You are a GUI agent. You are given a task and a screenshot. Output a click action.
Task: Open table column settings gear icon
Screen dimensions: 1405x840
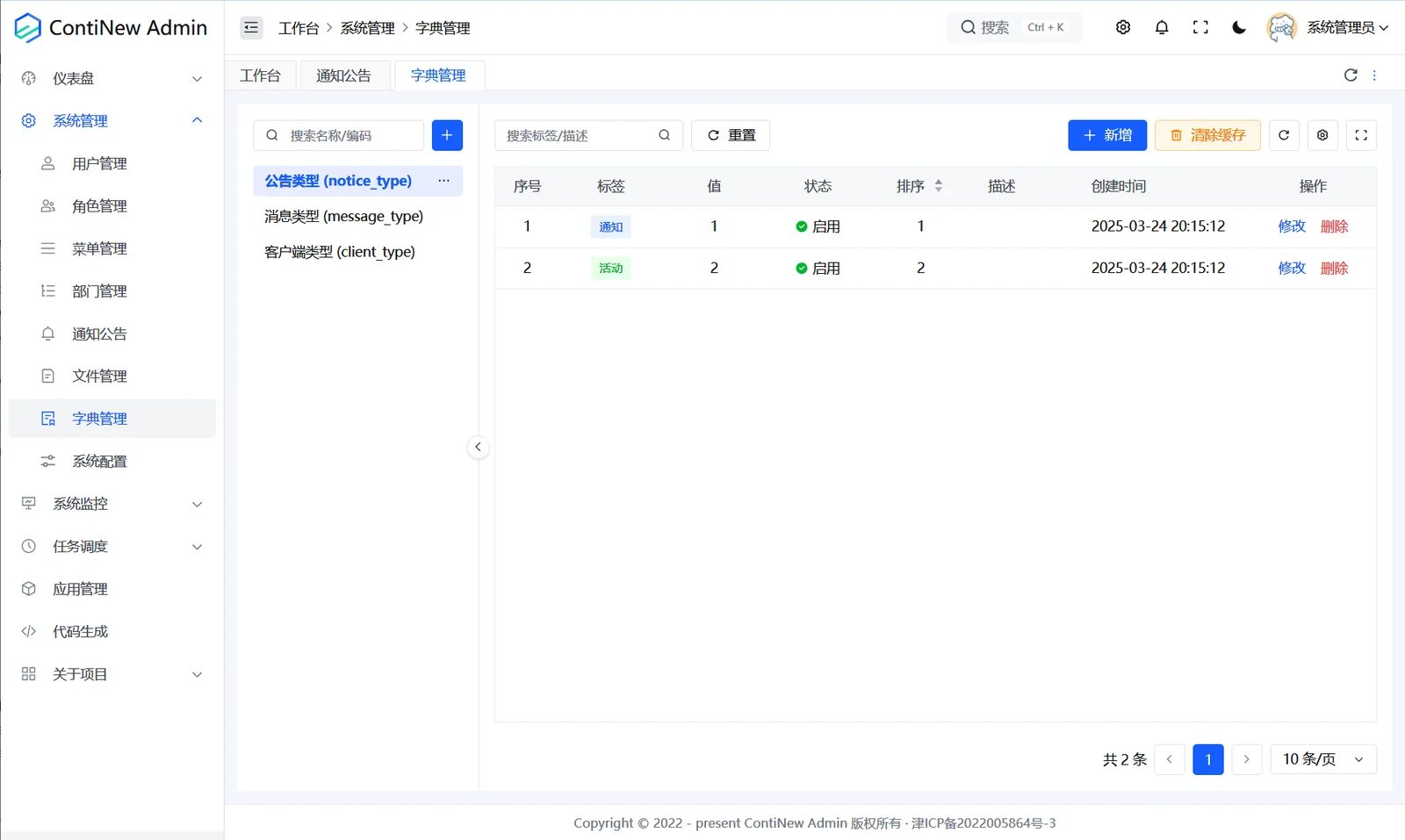click(x=1322, y=135)
